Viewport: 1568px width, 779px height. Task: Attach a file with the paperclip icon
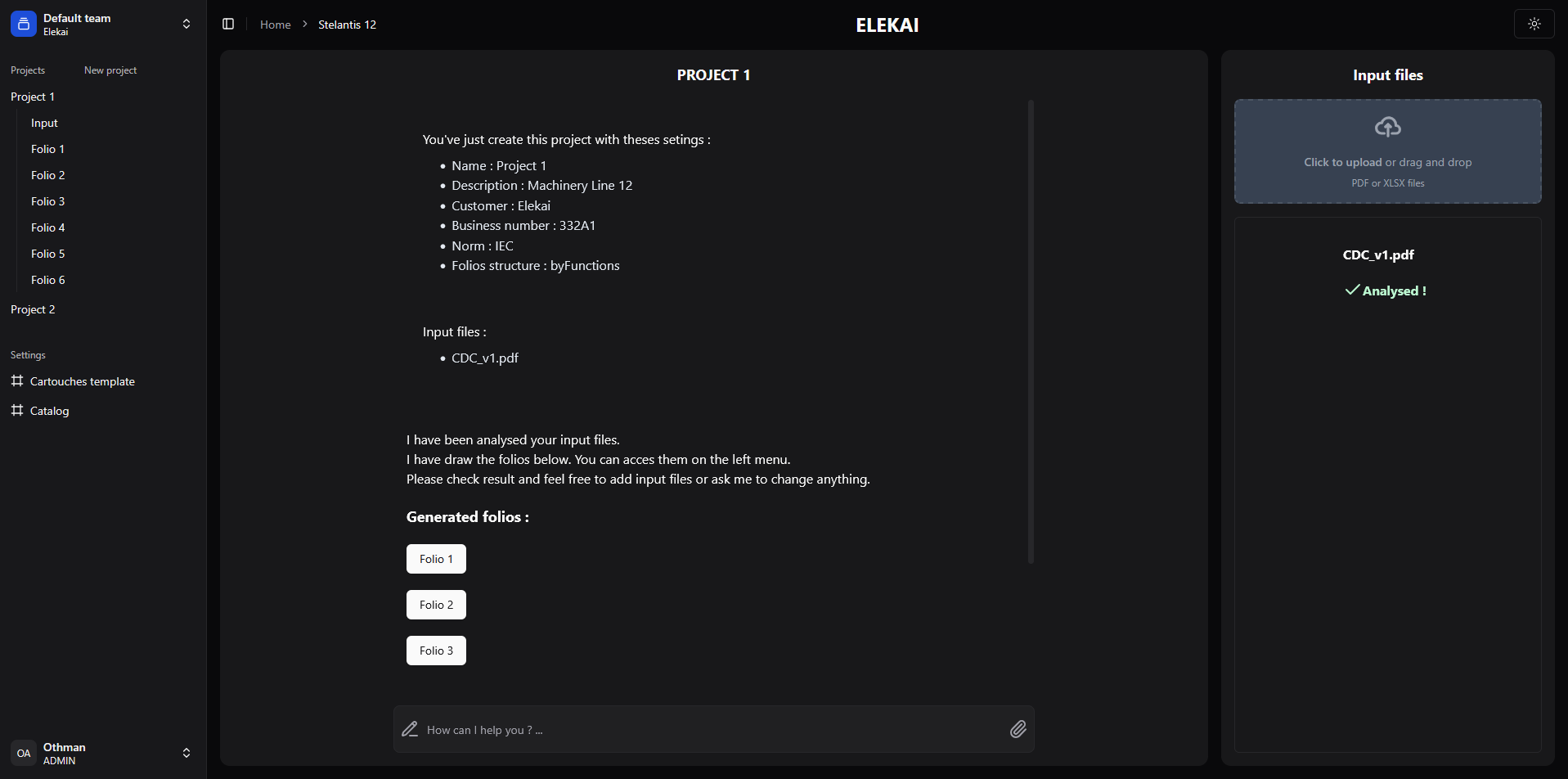[x=1018, y=729]
